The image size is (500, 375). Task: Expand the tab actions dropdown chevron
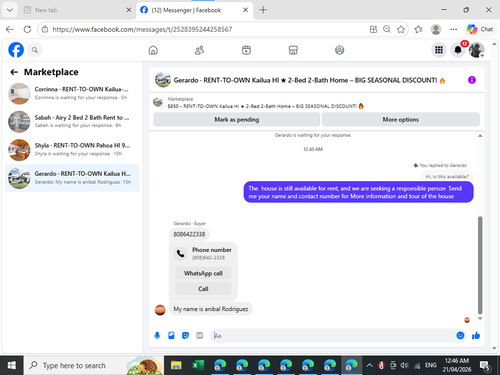point(10,10)
